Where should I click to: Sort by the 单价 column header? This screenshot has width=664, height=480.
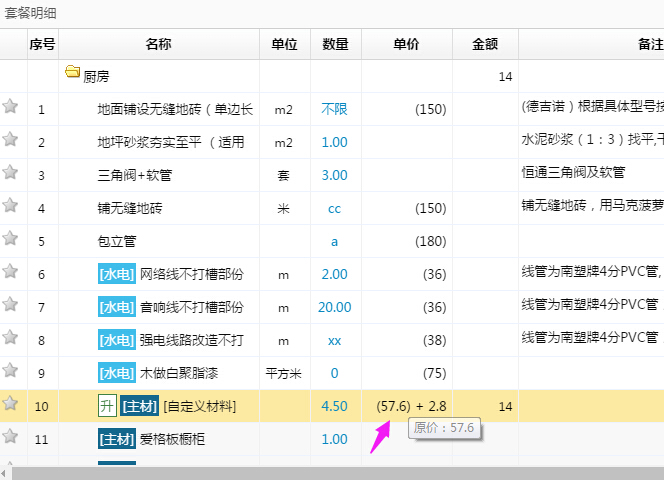tap(406, 44)
